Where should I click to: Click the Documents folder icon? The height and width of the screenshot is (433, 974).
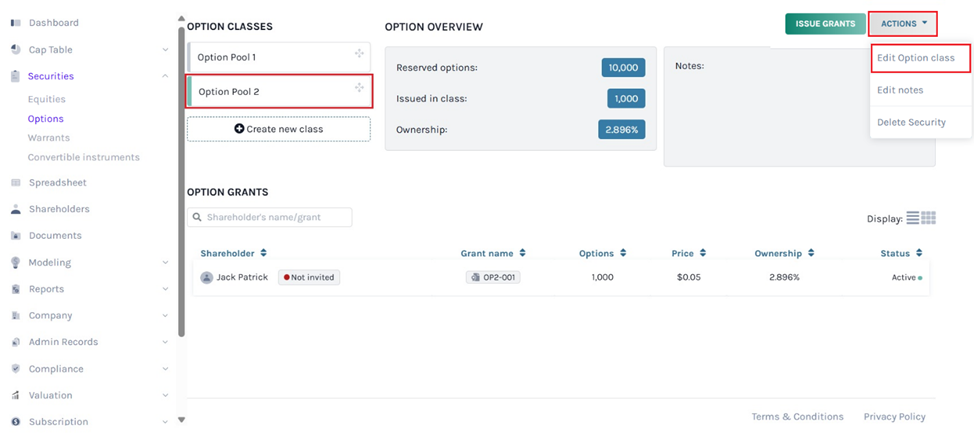(16, 236)
